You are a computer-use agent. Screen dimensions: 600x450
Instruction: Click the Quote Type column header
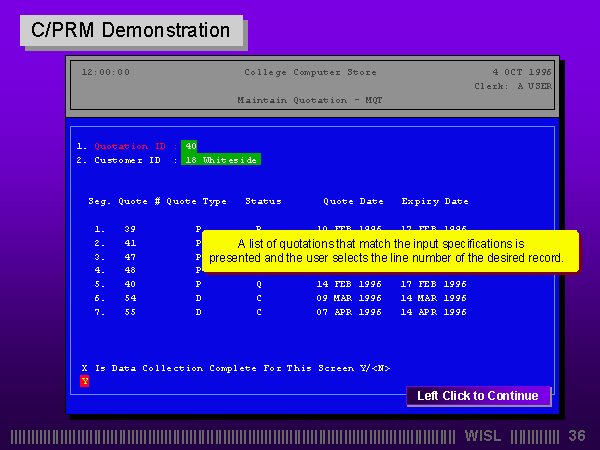196,201
